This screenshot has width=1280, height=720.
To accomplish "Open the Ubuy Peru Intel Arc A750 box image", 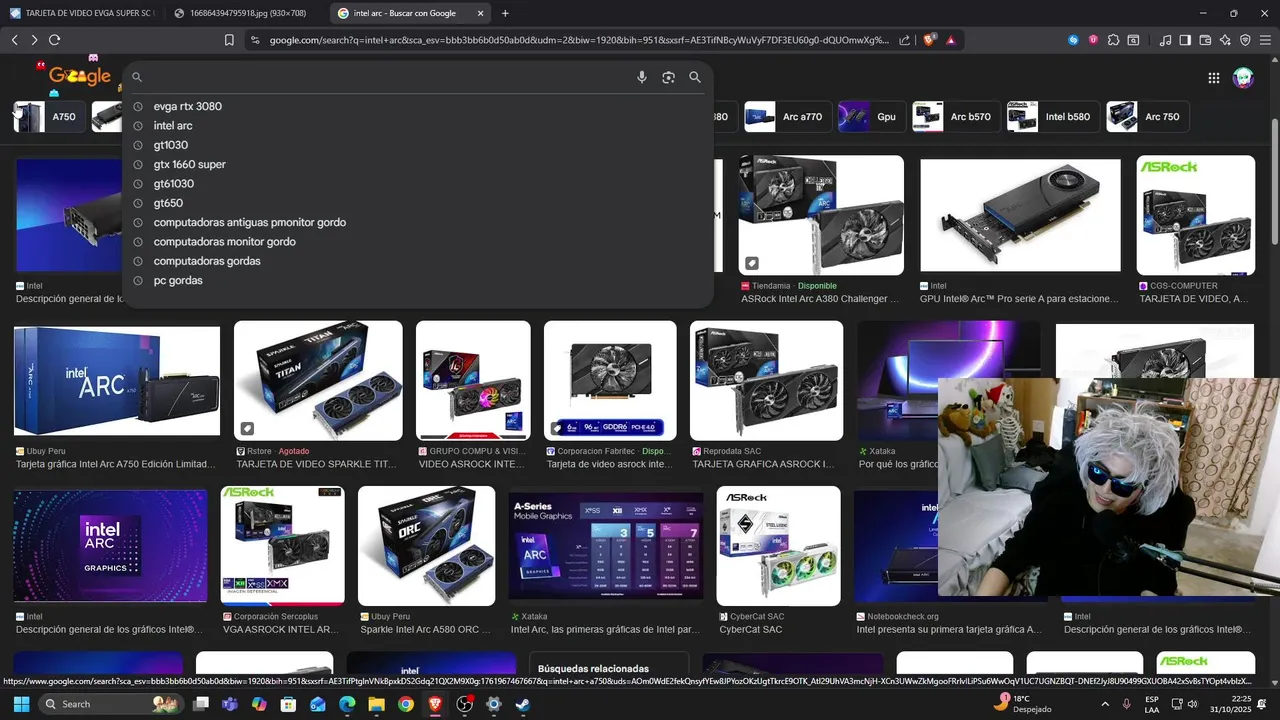I will 117,381.
